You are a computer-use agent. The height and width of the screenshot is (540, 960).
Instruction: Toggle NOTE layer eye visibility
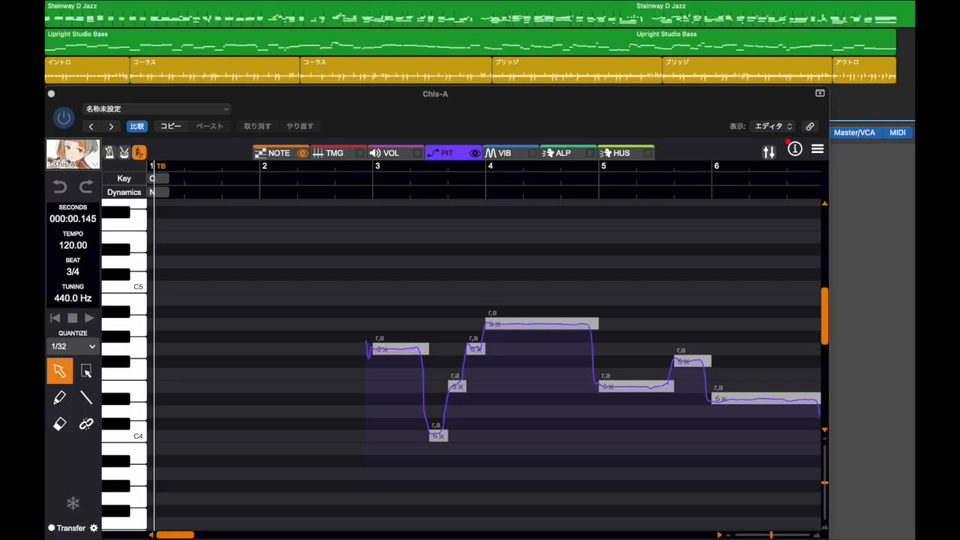[302, 153]
